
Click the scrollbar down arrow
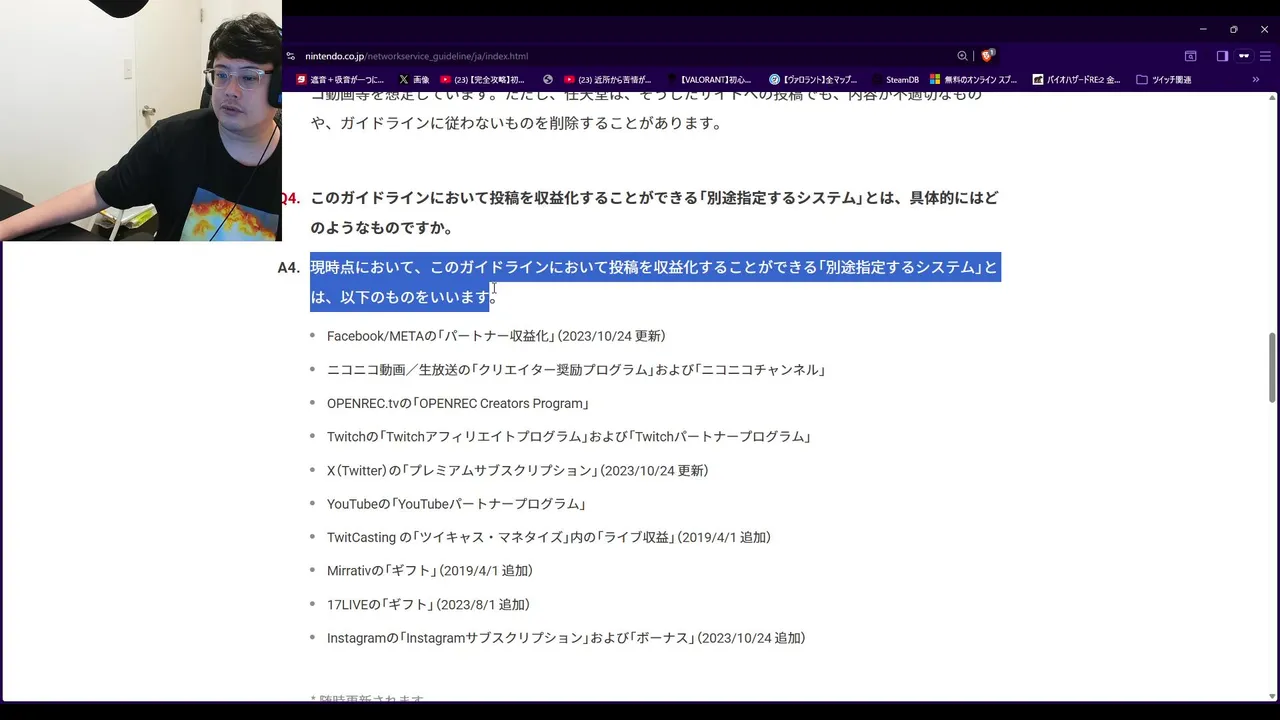tap(1272, 696)
